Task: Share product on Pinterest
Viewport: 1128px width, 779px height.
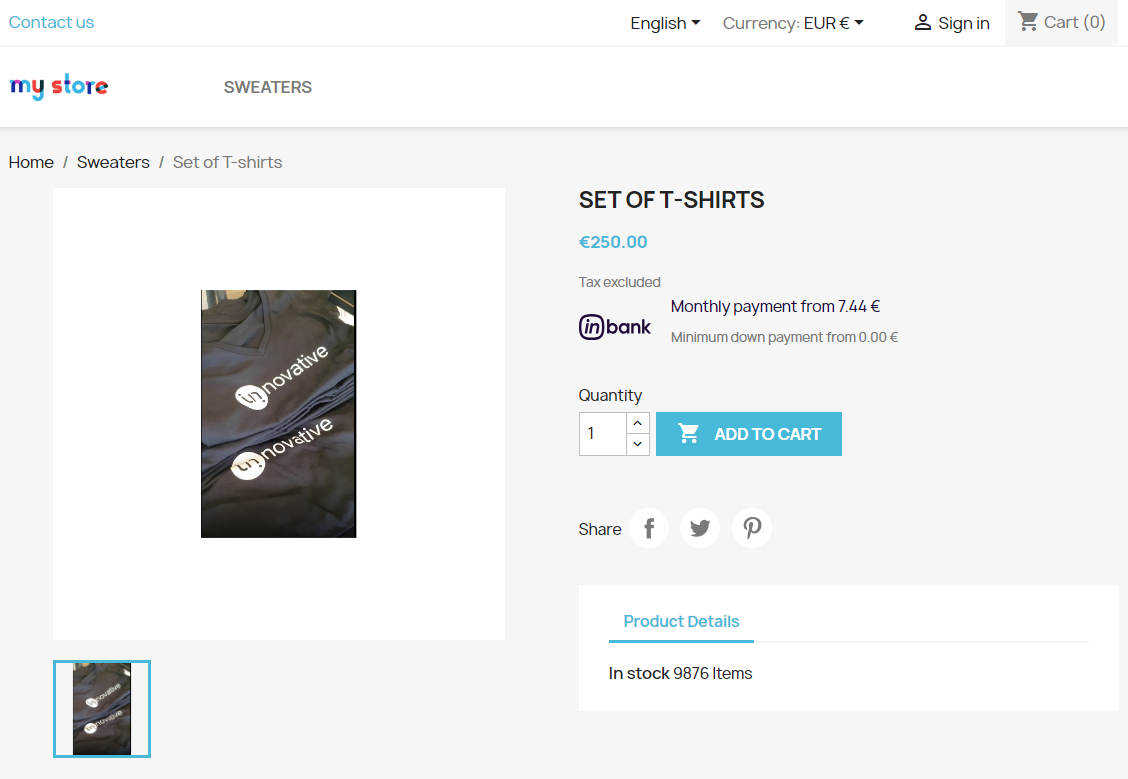Action: point(752,528)
